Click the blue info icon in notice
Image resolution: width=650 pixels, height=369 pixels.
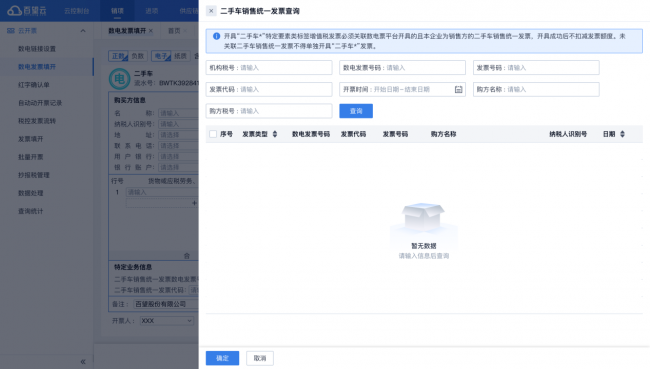tap(216, 36)
